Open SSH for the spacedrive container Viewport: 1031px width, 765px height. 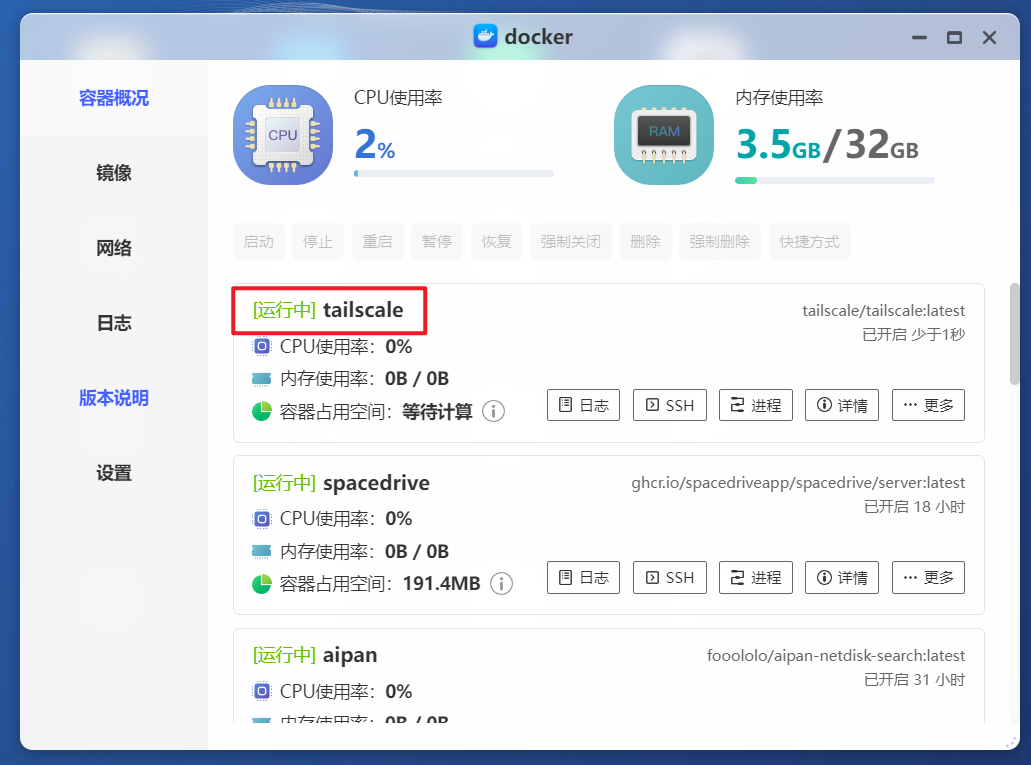click(x=669, y=577)
